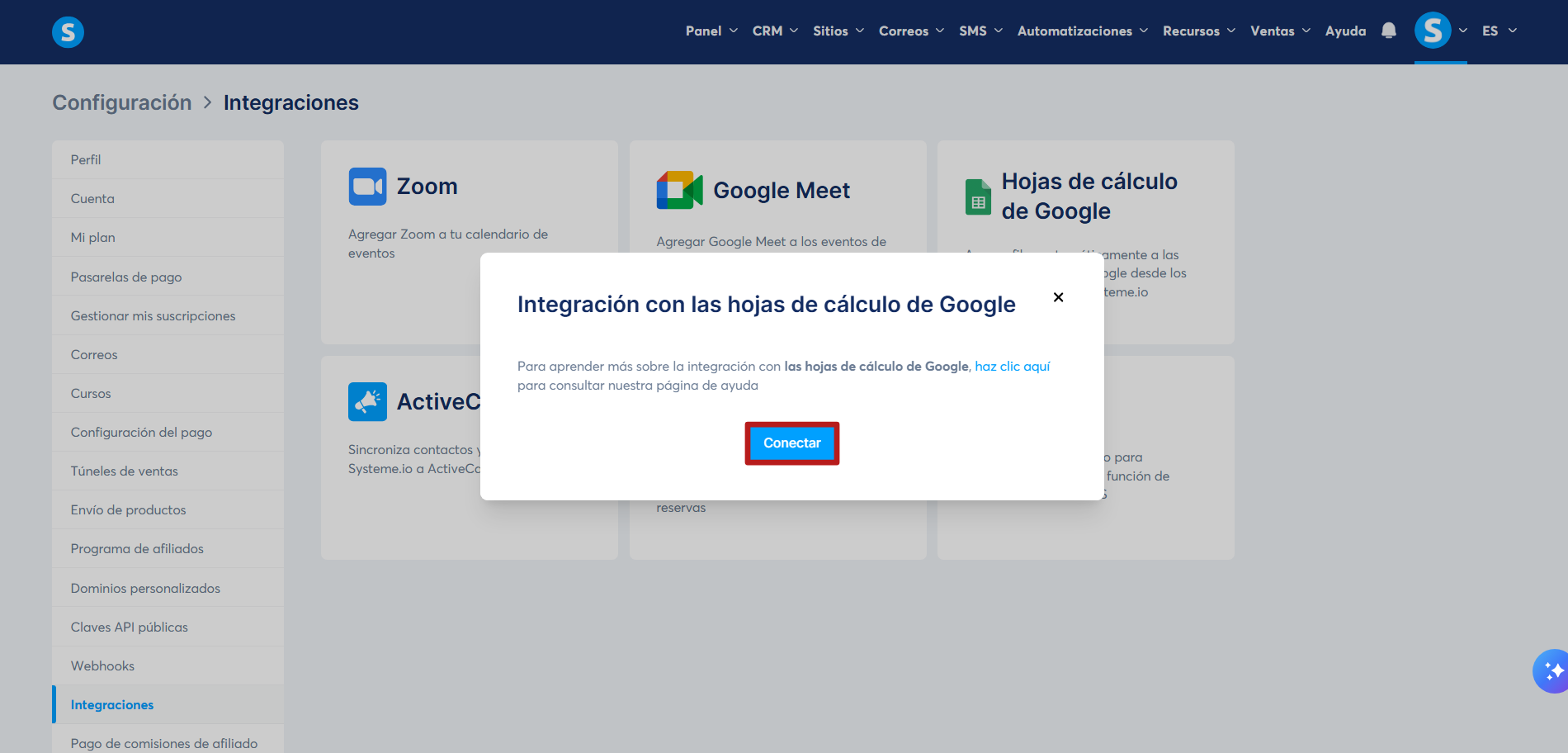The width and height of the screenshot is (1568, 753).
Task: Click the Zoom card description text
Action: [448, 244]
